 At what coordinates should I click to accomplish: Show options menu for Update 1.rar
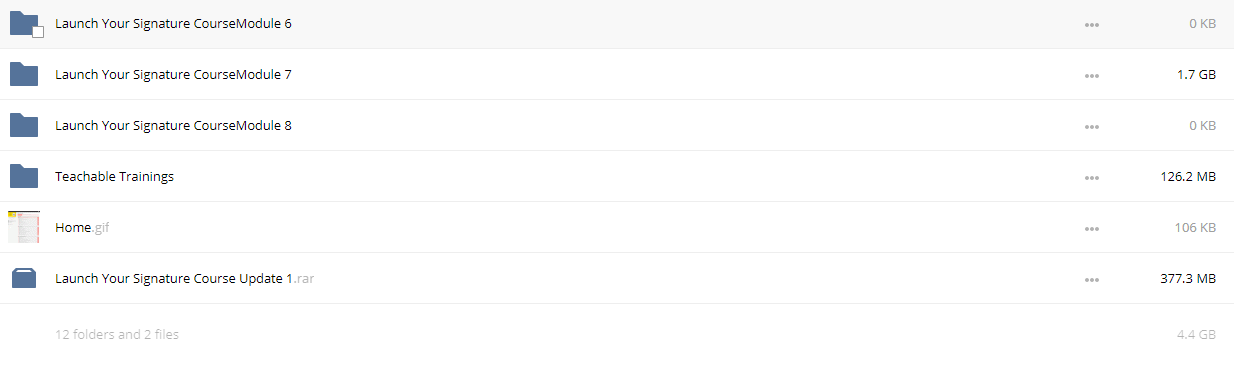1092,279
